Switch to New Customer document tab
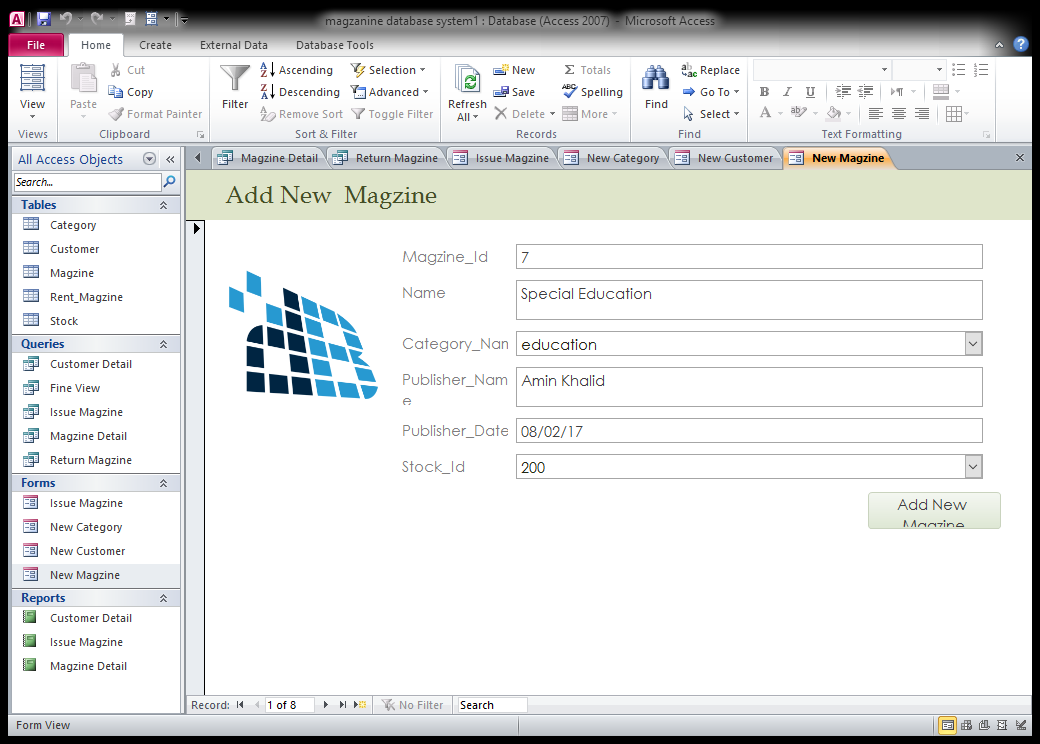This screenshot has width=1040, height=744. click(x=725, y=158)
